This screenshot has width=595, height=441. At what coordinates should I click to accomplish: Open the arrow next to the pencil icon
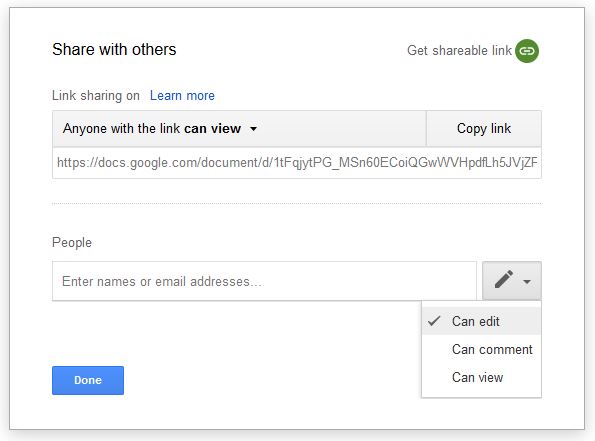coord(527,282)
